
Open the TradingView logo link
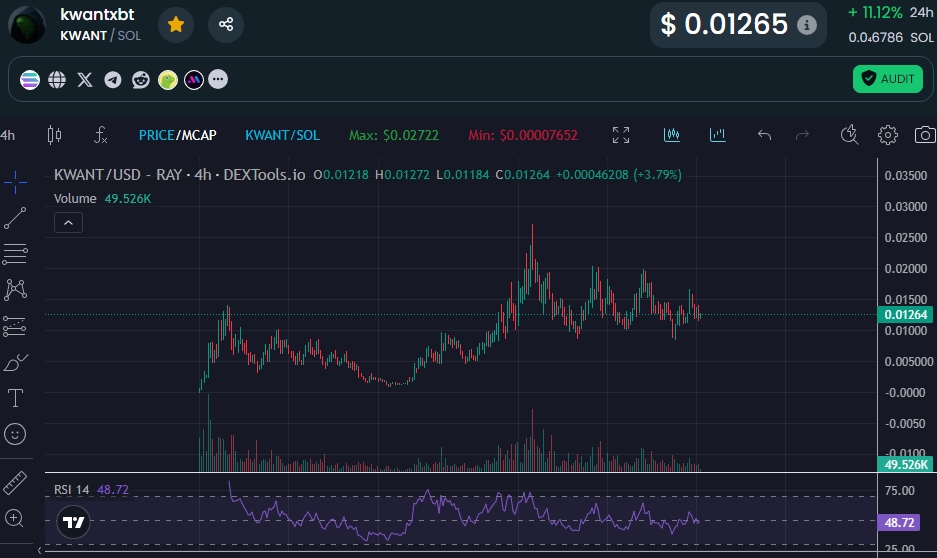74,522
